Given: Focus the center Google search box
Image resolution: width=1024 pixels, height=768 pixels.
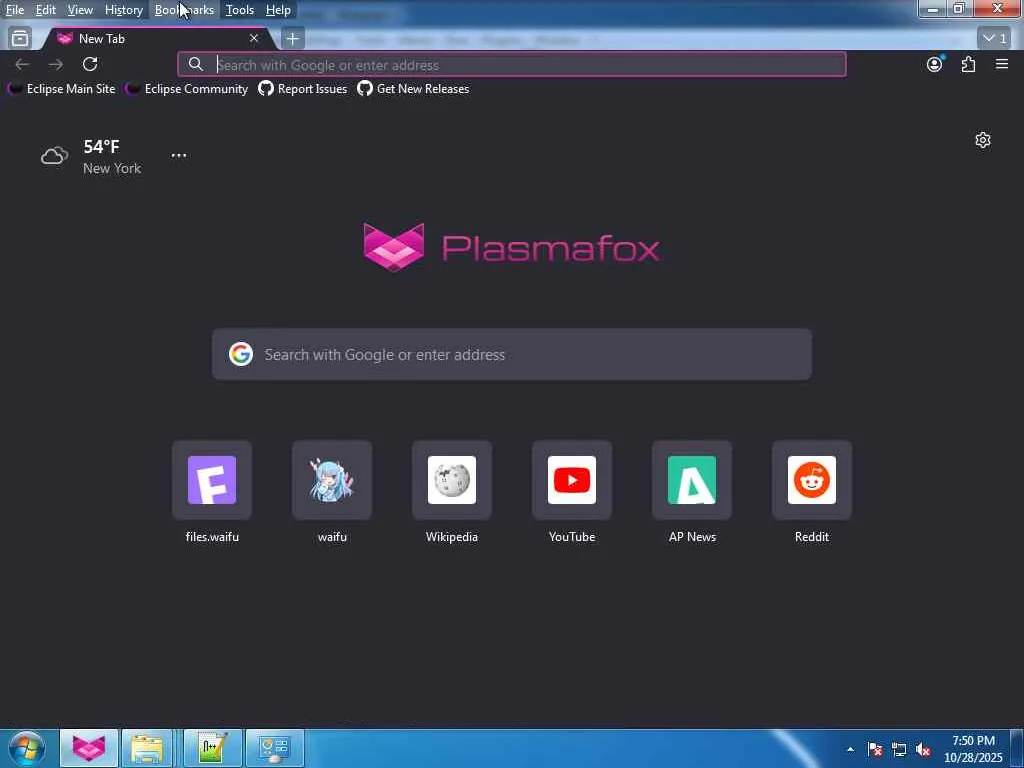Looking at the screenshot, I should tap(512, 354).
